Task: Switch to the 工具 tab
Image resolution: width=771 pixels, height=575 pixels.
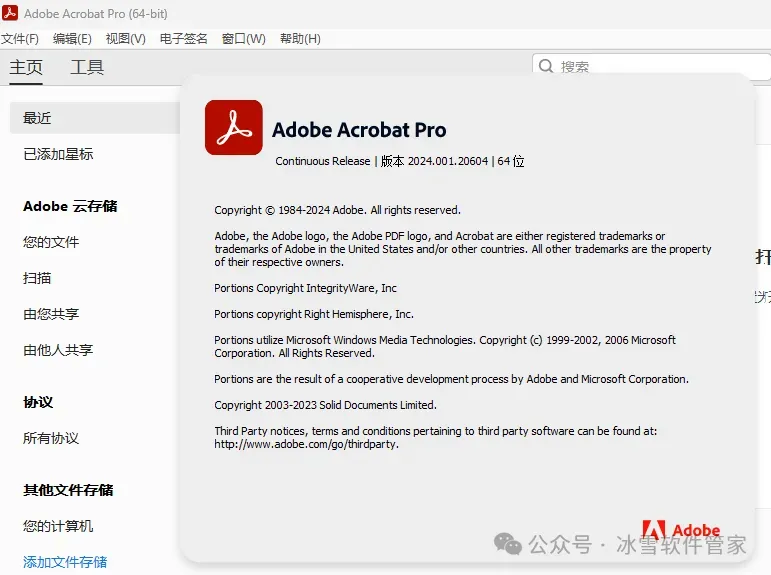Action: coord(87,67)
